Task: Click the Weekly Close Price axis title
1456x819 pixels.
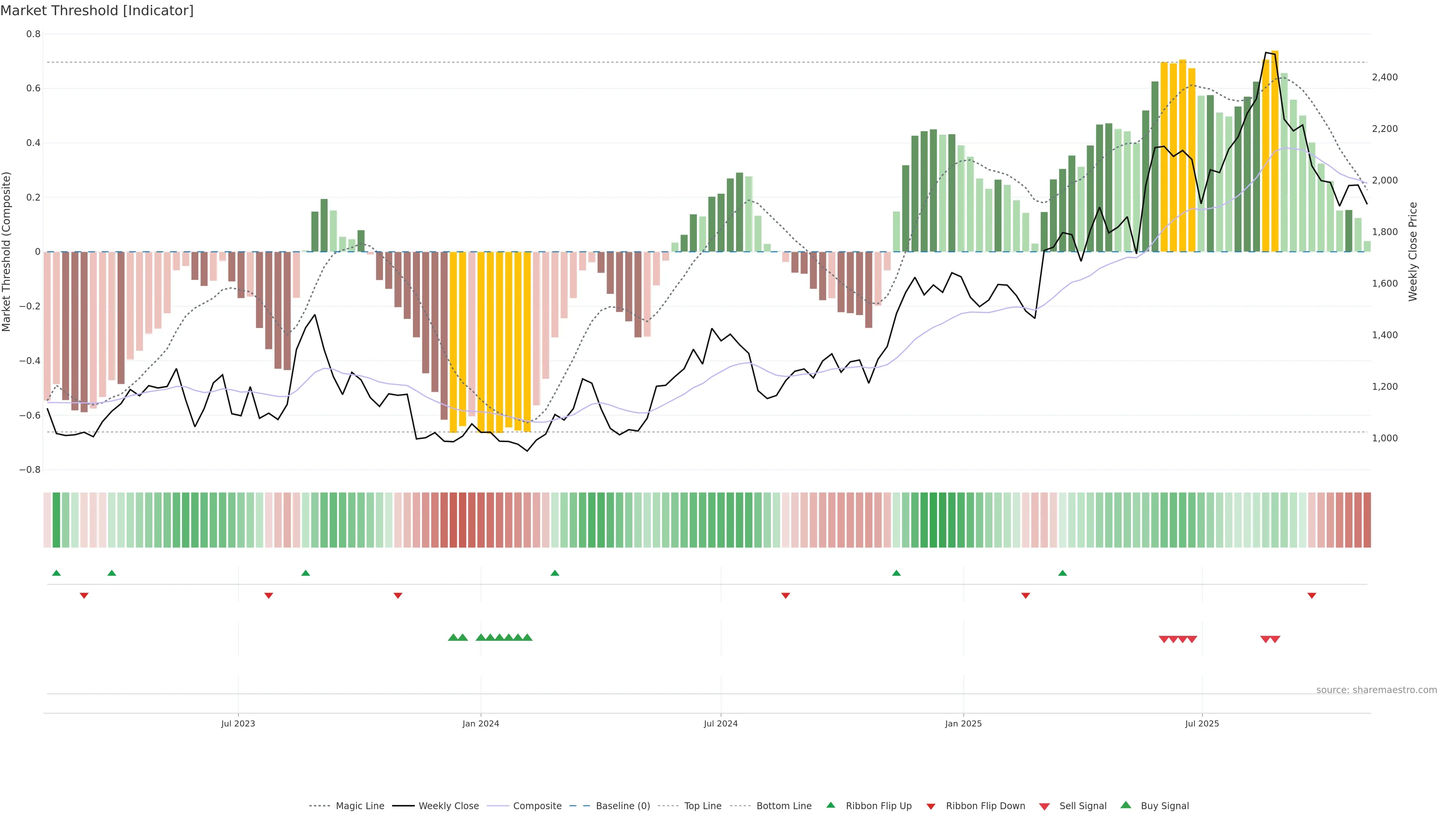Action: click(x=1412, y=251)
